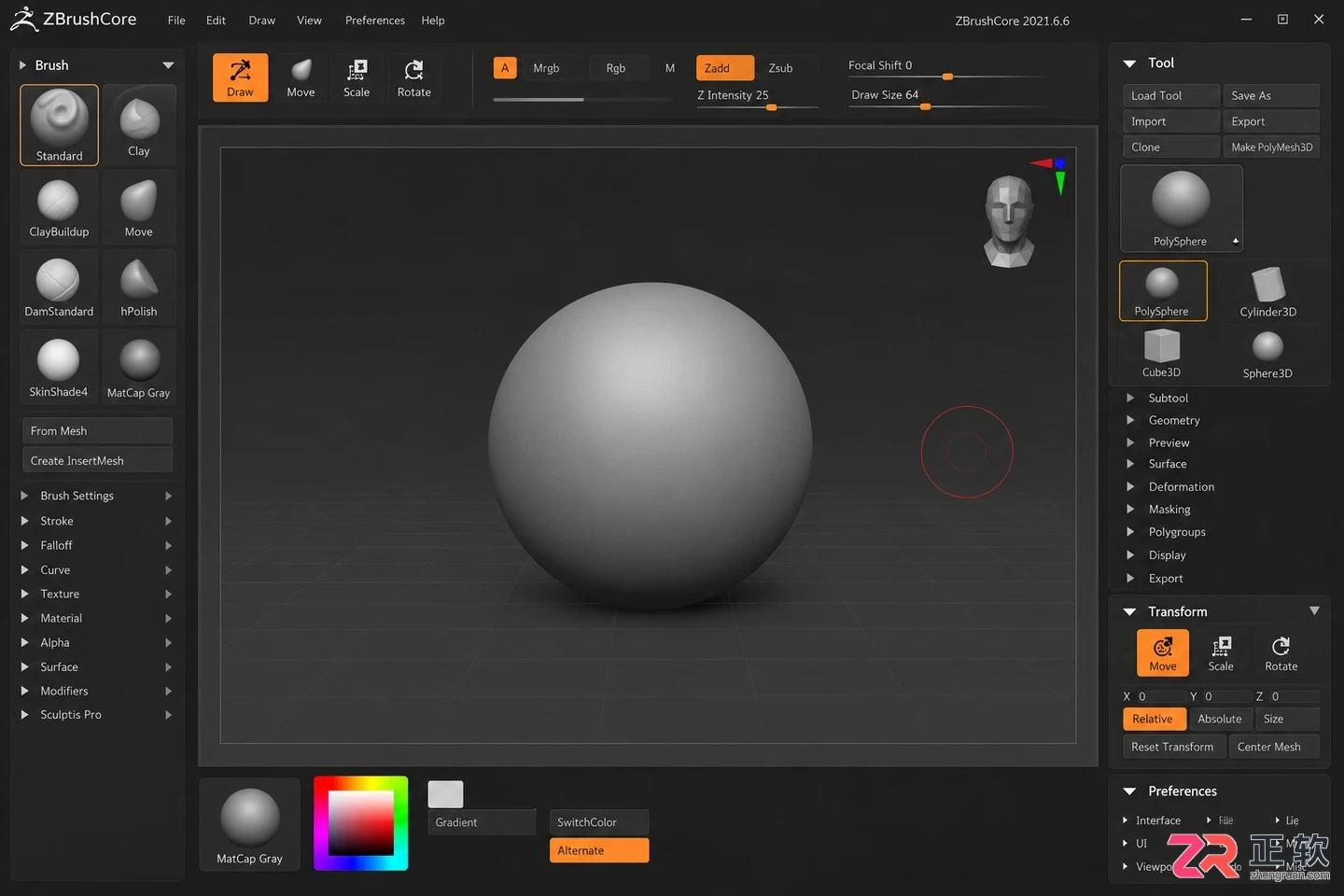Select the Cylinder3D tool
1344x896 pixels.
coord(1267,290)
